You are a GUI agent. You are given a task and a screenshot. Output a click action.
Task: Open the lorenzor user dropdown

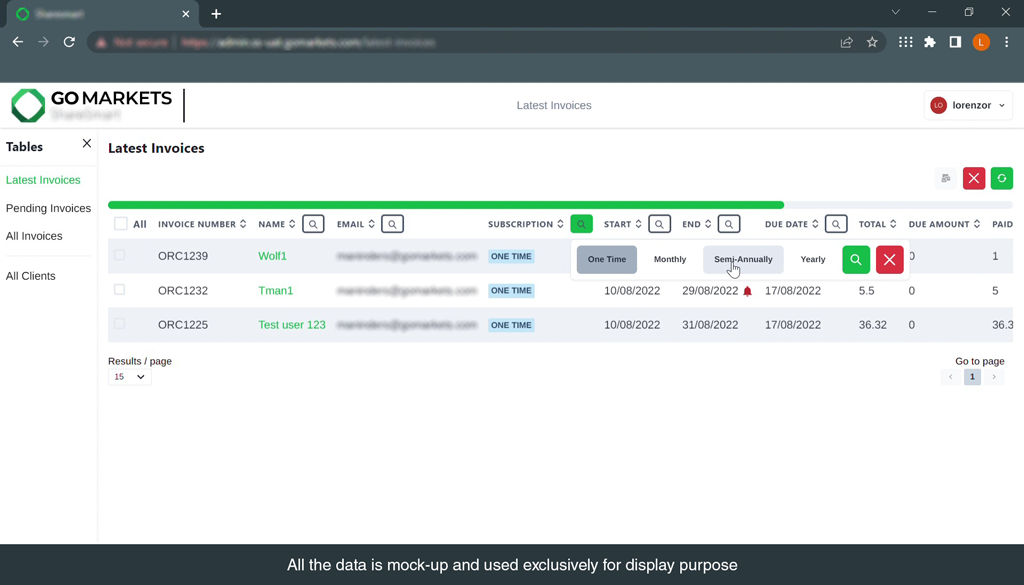[968, 105]
